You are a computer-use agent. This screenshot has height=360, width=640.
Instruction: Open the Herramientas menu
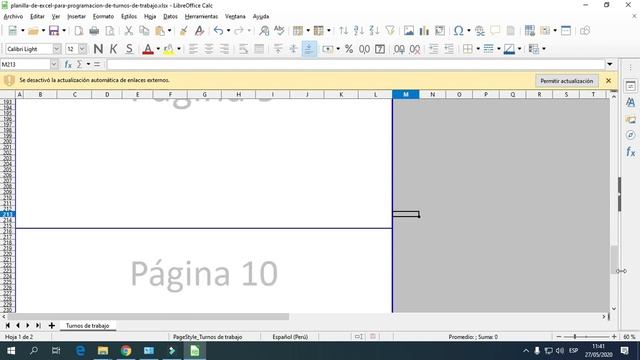click(x=201, y=16)
